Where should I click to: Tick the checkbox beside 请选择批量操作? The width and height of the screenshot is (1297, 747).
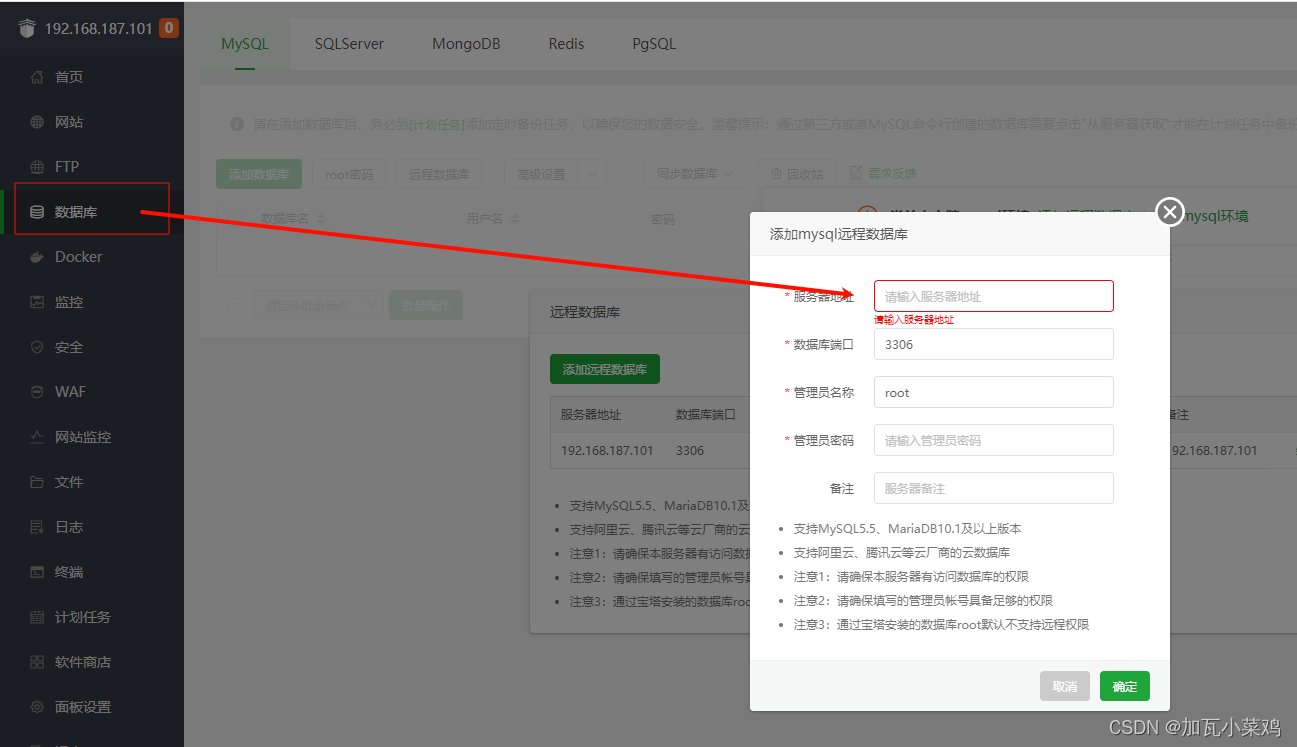(235, 306)
